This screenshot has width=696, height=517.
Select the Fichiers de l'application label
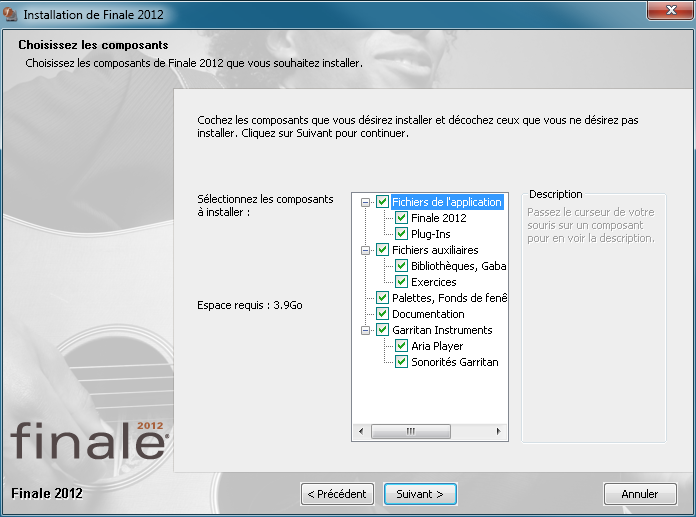click(x=446, y=202)
